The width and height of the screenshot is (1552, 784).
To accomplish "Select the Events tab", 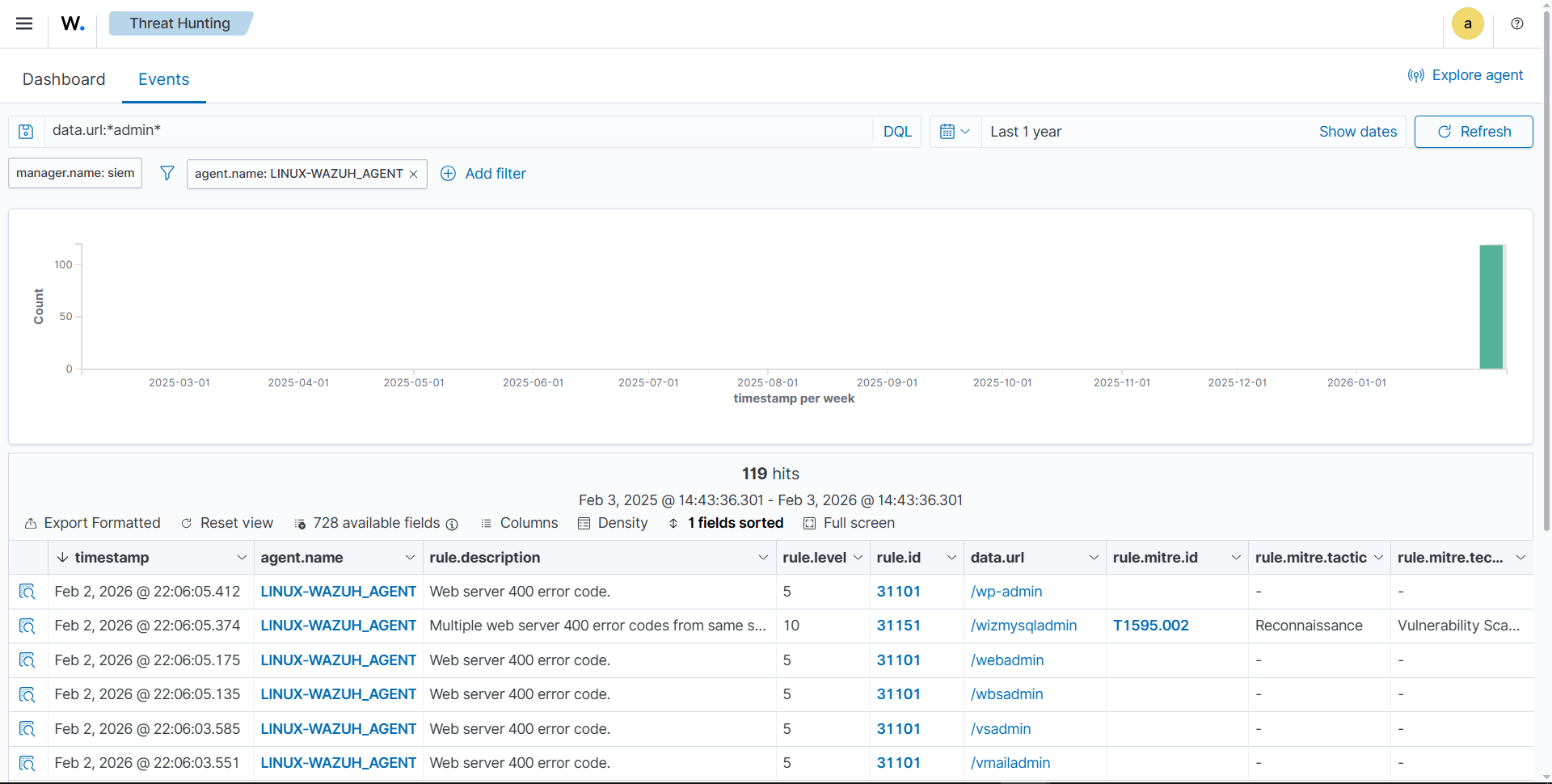I will (x=163, y=79).
